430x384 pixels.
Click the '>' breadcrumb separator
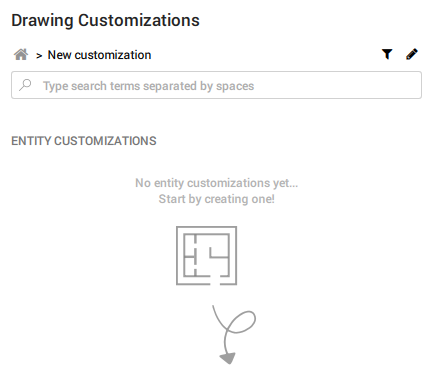(x=39, y=56)
